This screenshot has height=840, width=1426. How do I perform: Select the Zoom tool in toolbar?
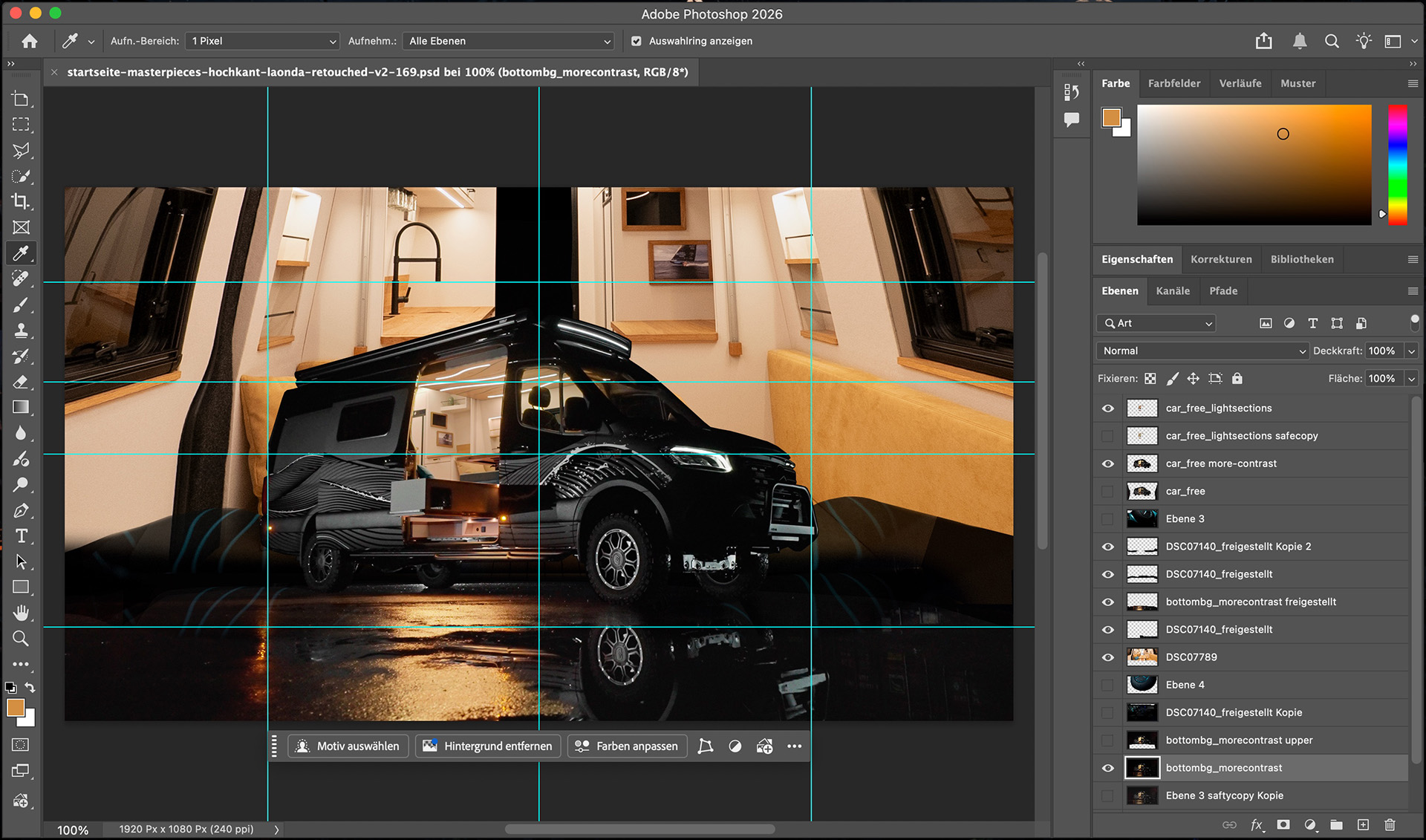pos(21,639)
